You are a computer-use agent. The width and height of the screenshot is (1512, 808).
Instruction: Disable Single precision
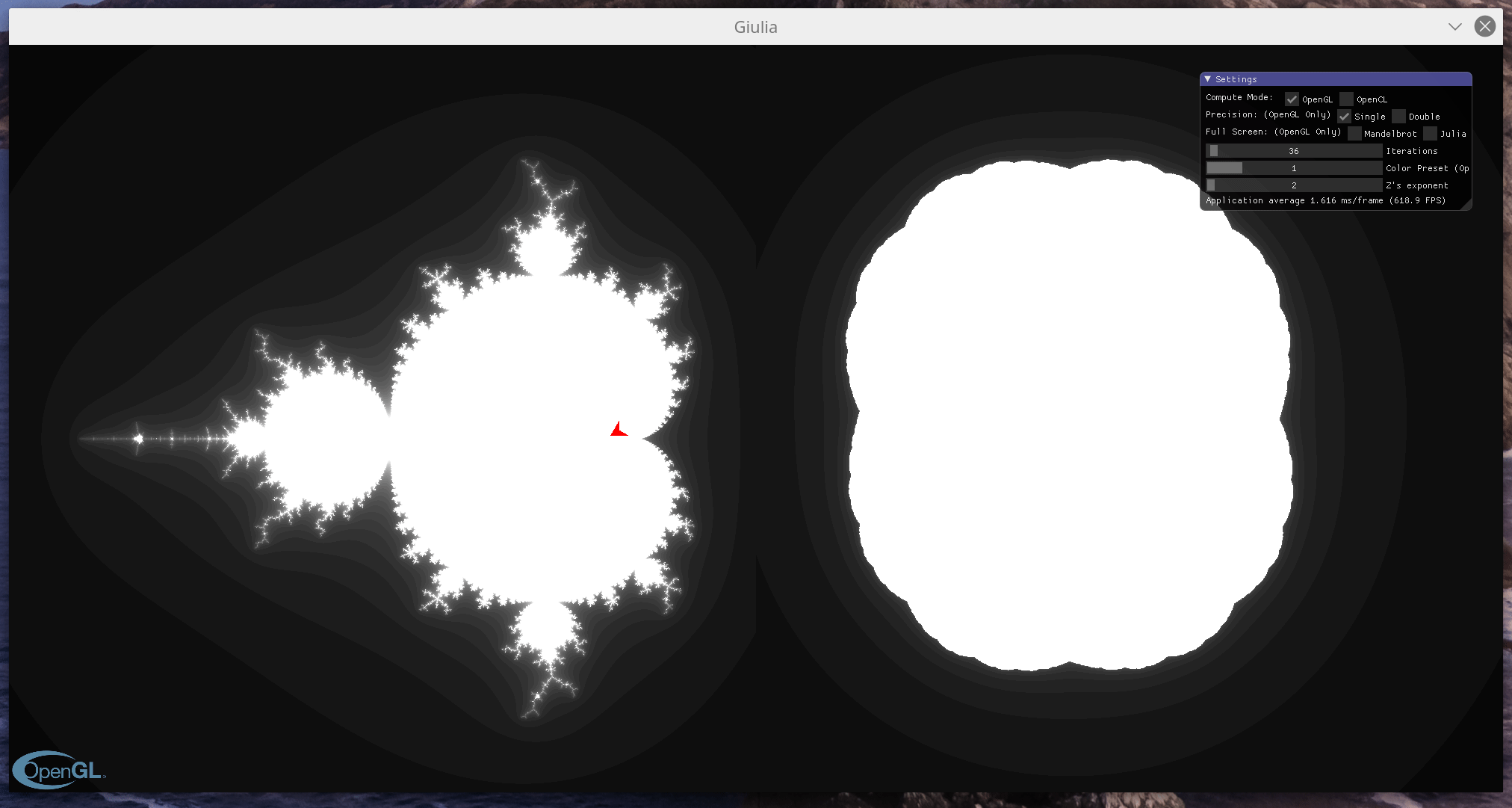point(1345,117)
